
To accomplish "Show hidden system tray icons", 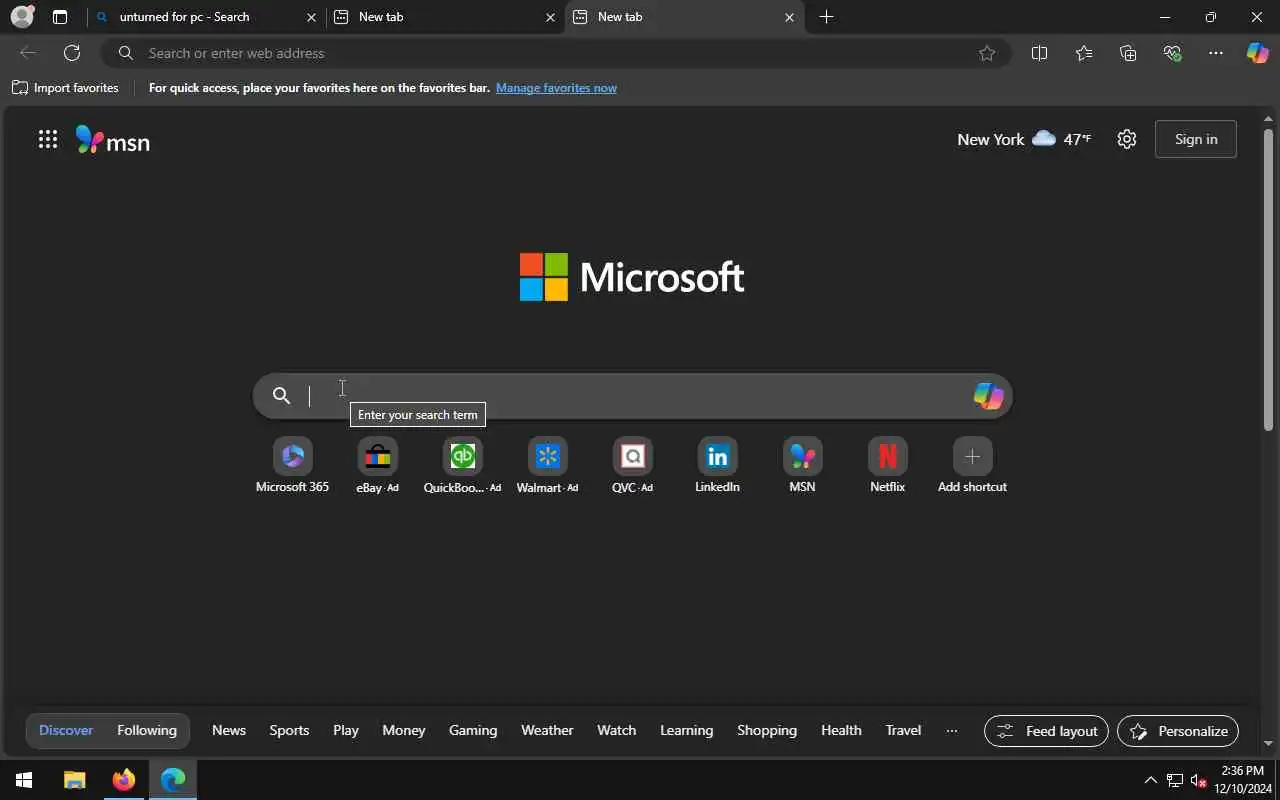I will (1150, 780).
